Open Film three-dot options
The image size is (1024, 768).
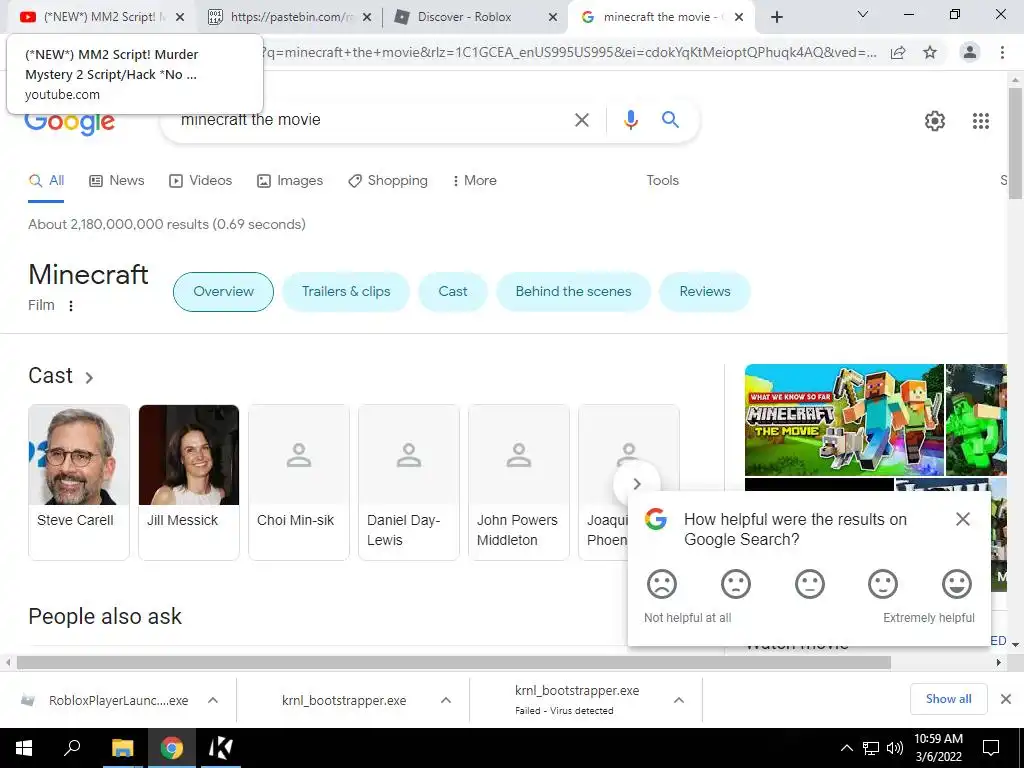pyautogui.click(x=71, y=306)
